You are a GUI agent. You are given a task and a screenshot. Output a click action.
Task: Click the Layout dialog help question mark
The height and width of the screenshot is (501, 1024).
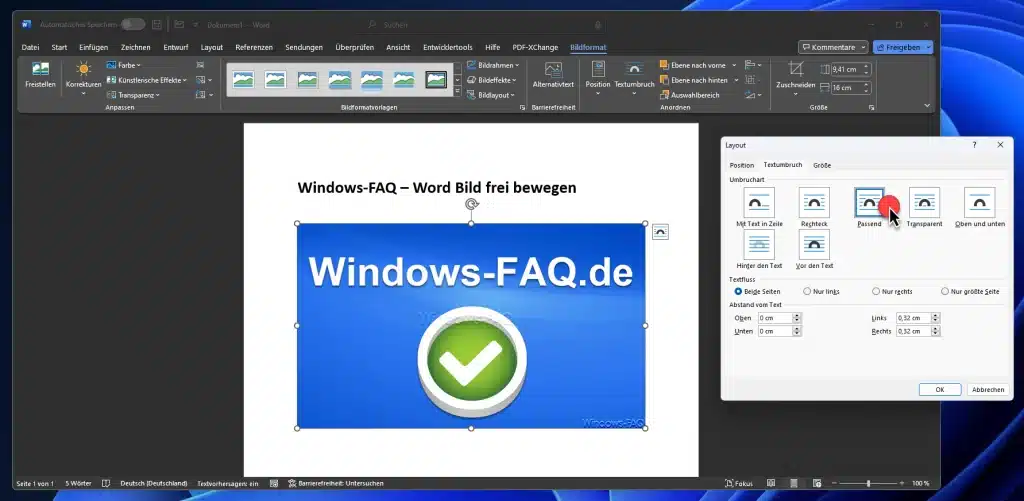coord(974,145)
